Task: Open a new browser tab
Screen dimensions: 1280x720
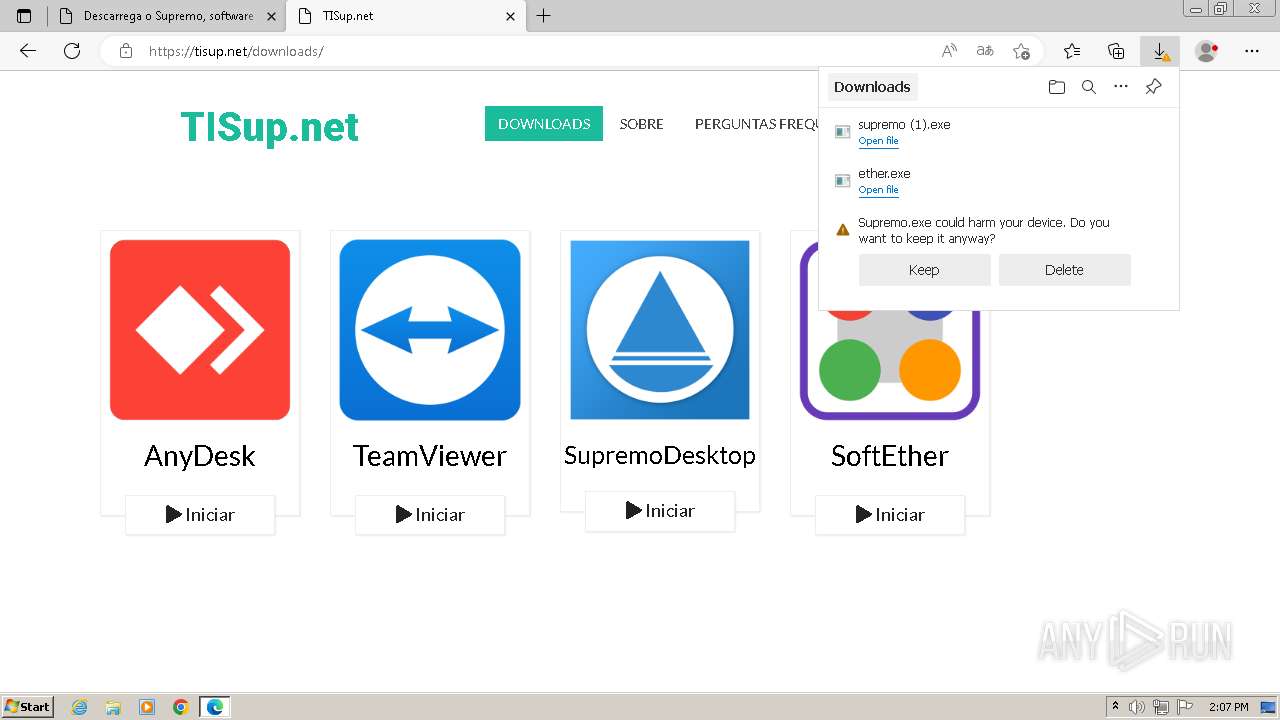Action: 543,16
